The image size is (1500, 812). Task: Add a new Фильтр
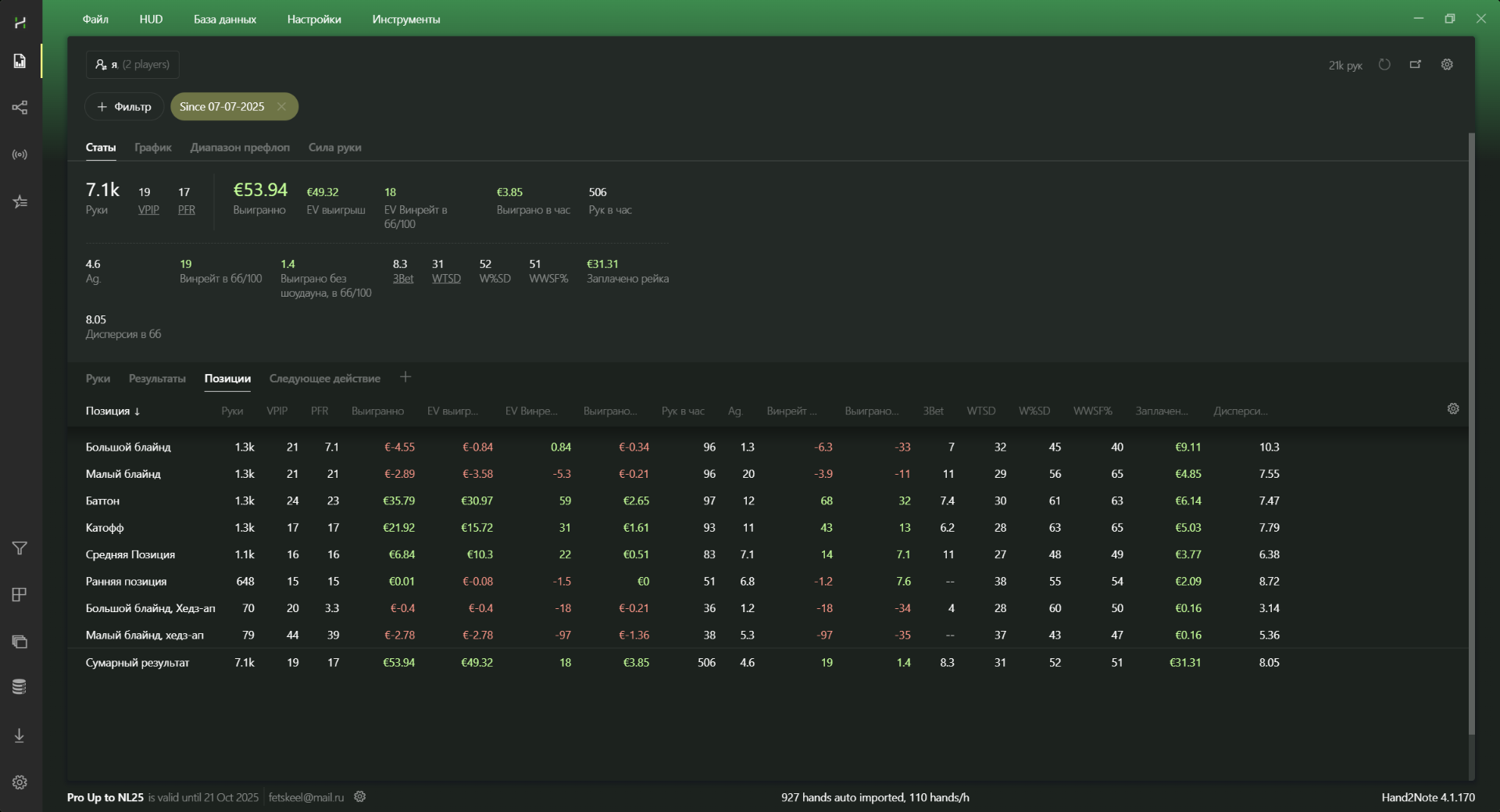(x=124, y=107)
